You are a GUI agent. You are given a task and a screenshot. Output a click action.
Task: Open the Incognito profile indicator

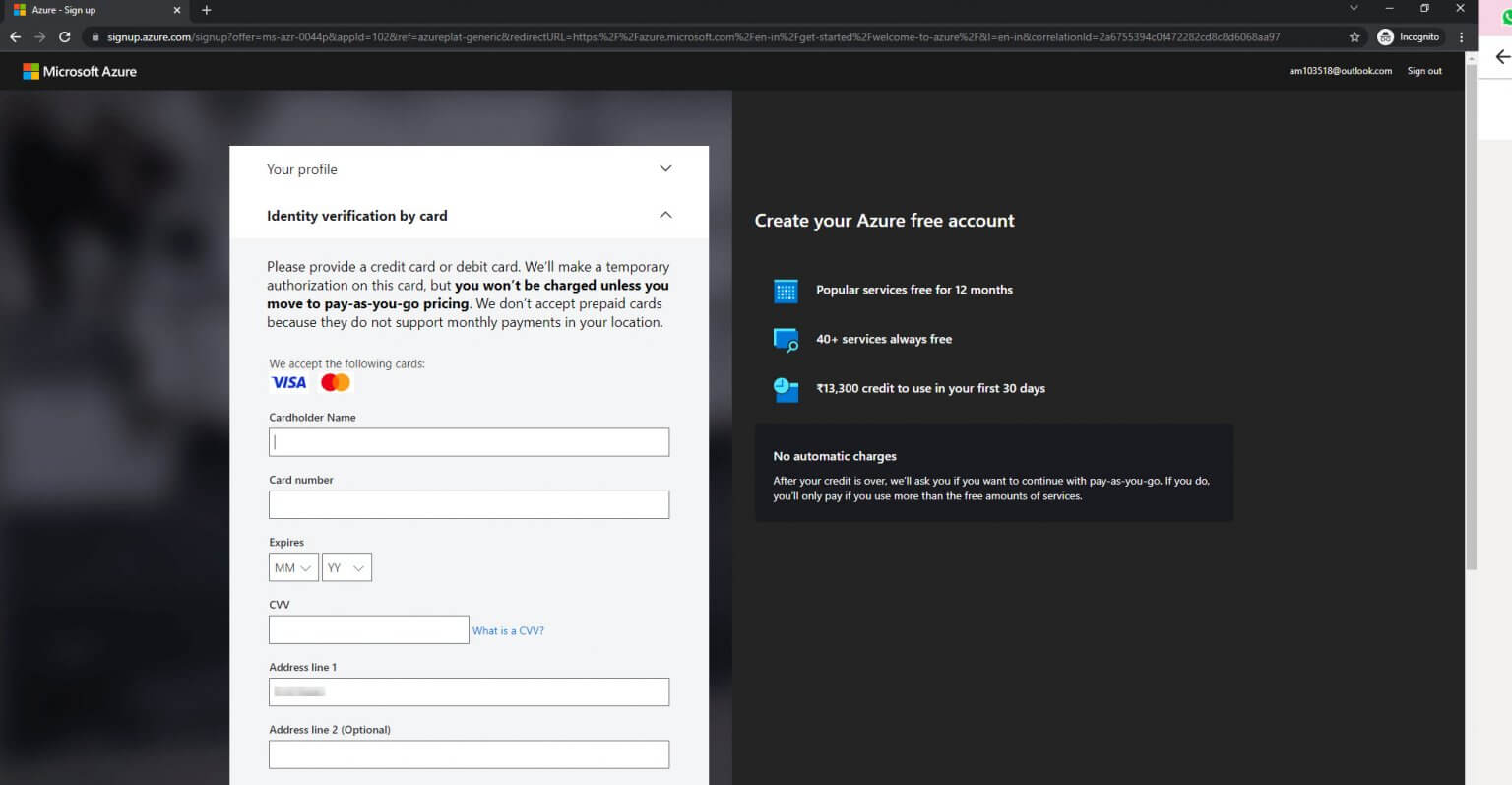coord(1409,37)
